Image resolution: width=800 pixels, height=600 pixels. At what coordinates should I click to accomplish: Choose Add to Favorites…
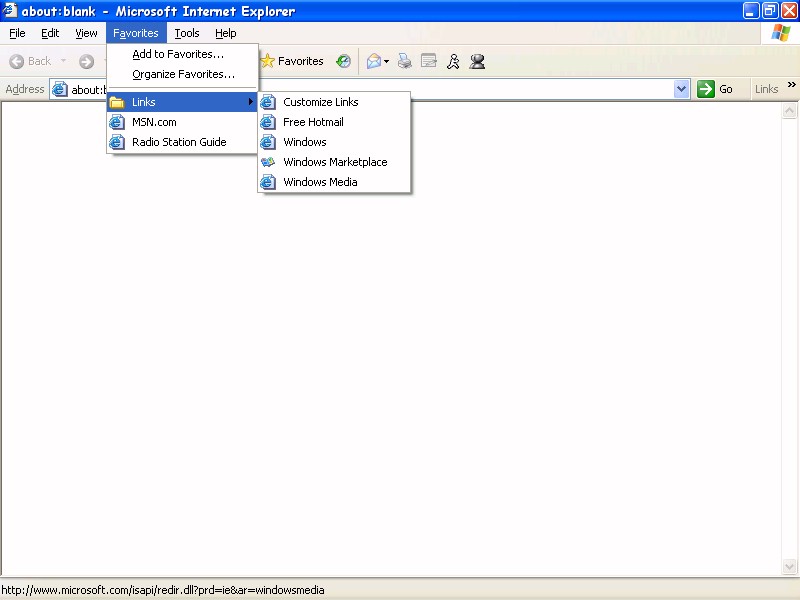[182, 54]
